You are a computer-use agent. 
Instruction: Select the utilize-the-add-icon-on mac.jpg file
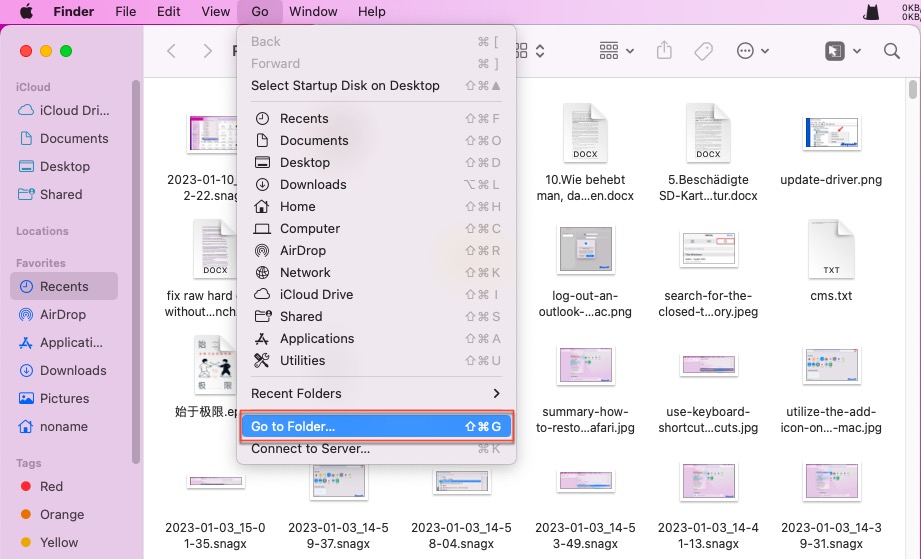(831, 365)
